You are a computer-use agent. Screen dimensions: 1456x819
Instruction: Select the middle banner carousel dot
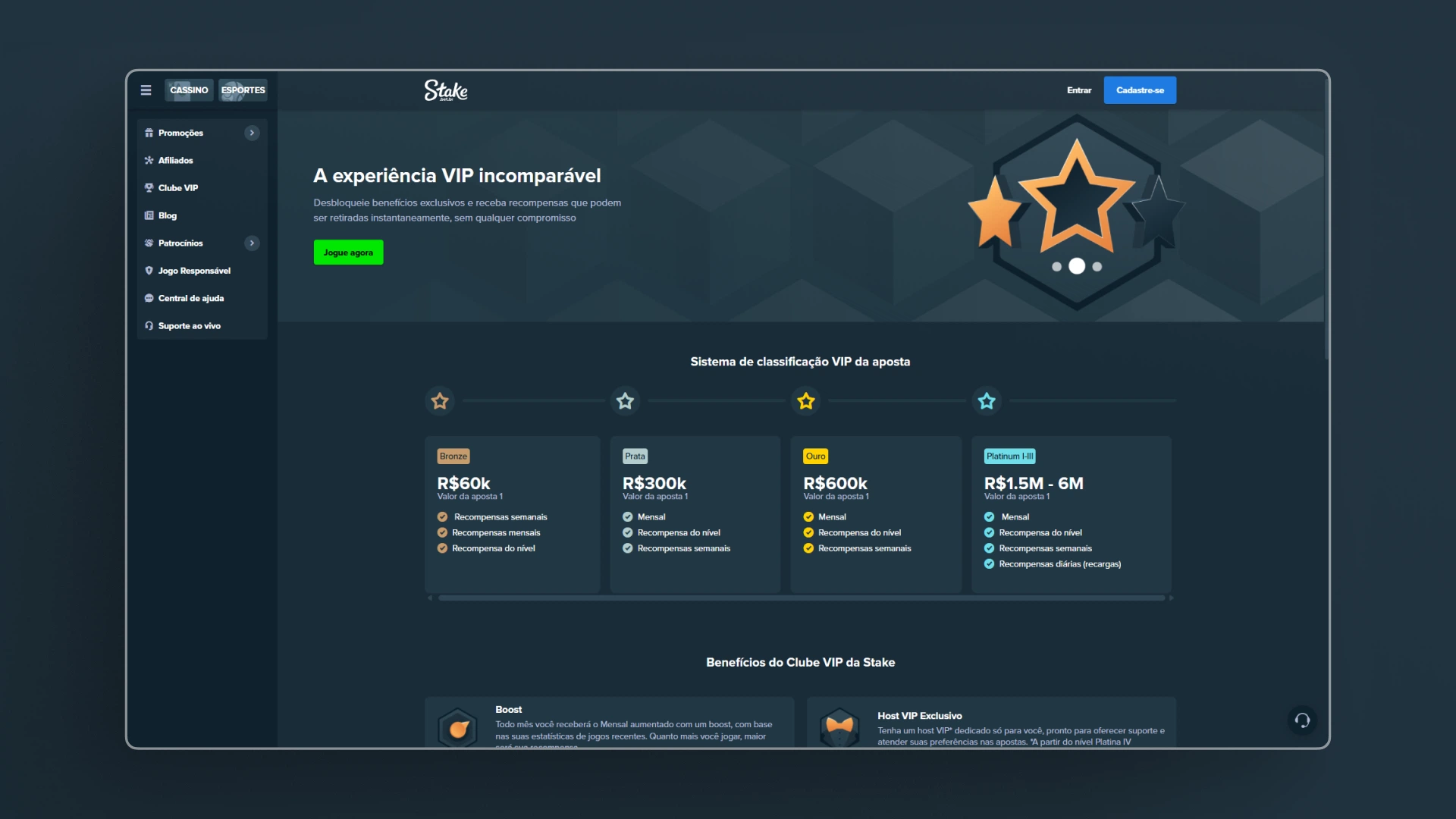(1076, 266)
